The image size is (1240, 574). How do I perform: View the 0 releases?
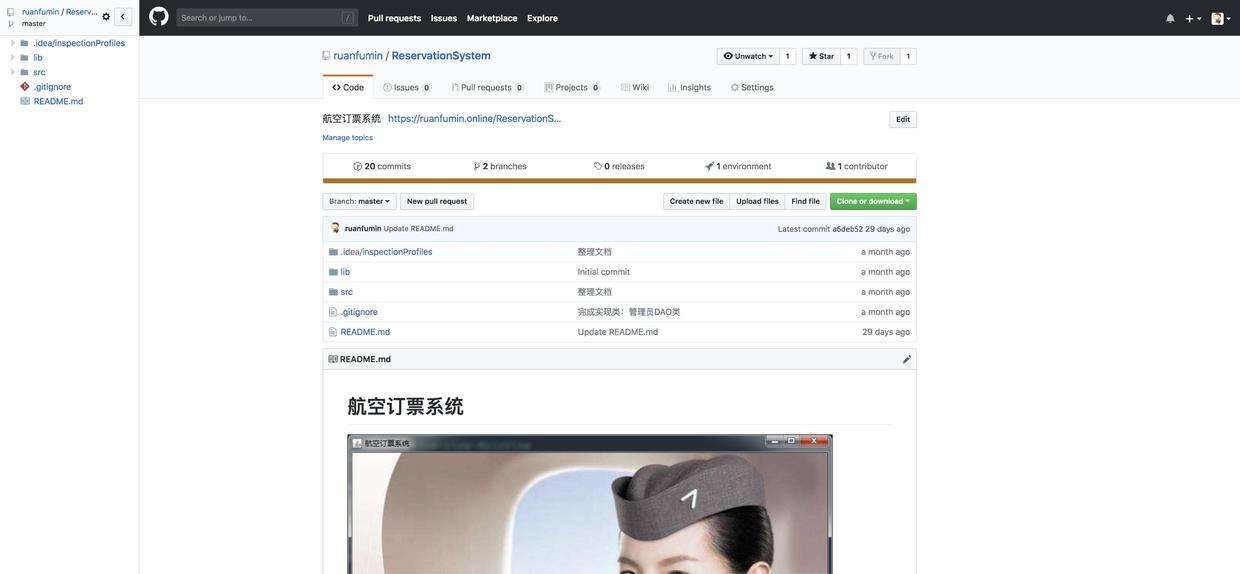click(x=619, y=166)
